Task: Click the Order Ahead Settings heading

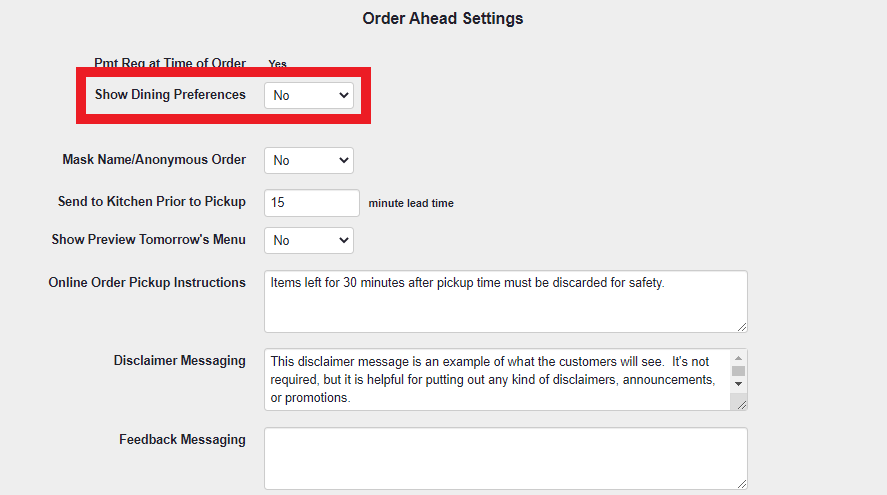Action: pos(442,18)
